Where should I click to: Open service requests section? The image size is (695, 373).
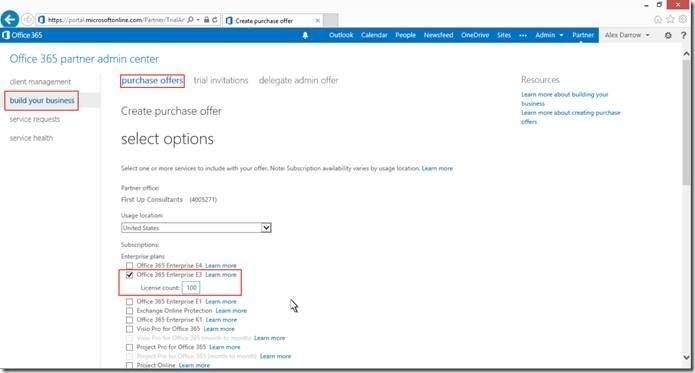click(35, 119)
